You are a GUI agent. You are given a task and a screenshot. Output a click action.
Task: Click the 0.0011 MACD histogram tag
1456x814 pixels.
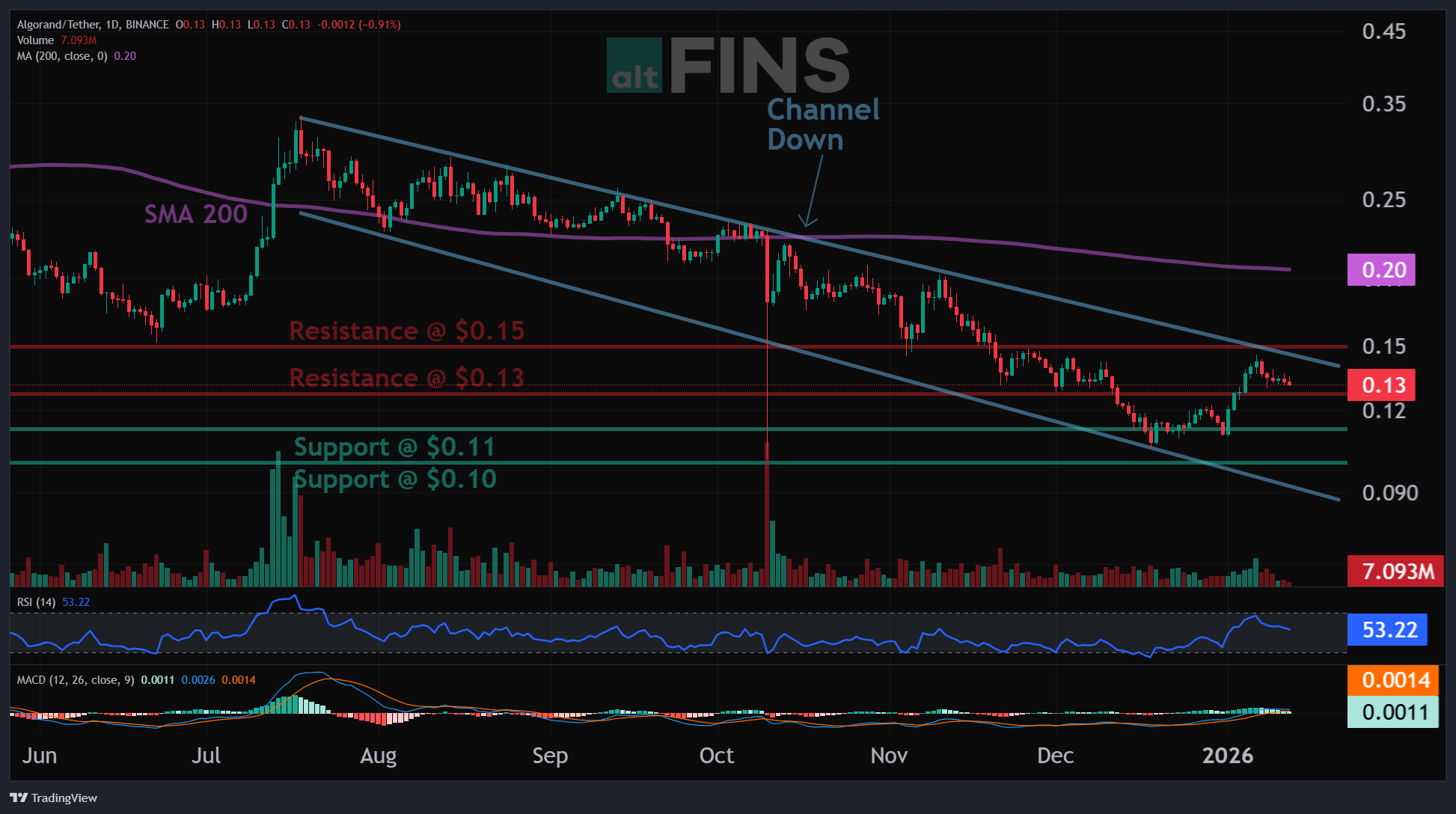1392,712
